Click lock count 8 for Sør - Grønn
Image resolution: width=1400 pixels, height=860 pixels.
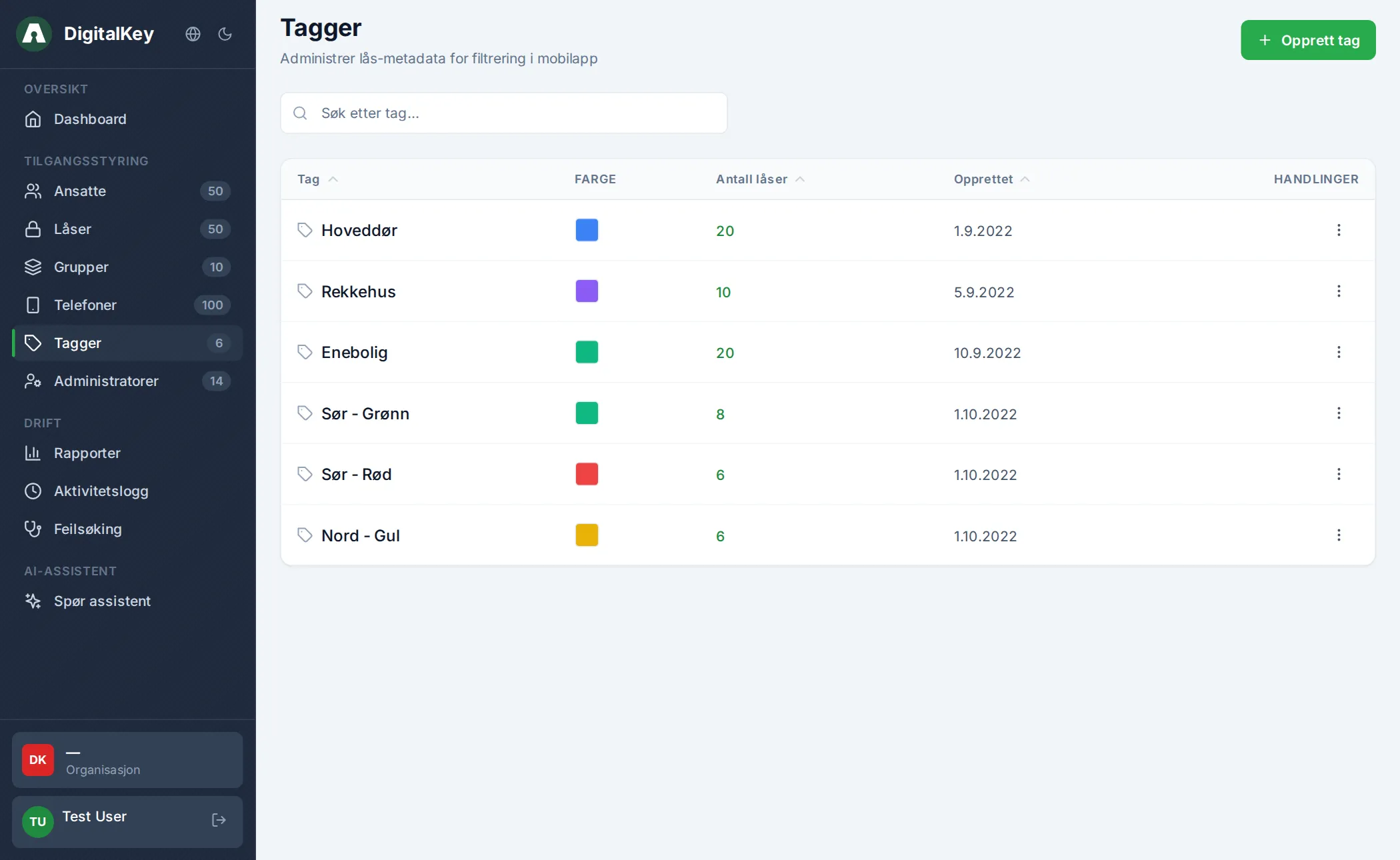pyautogui.click(x=721, y=415)
